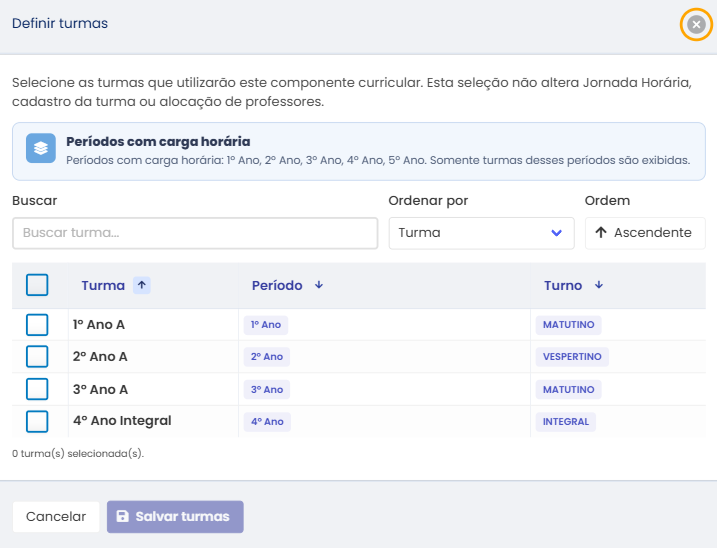Click the Cancelar button
This screenshot has height=549, width=717.
pos(56,517)
